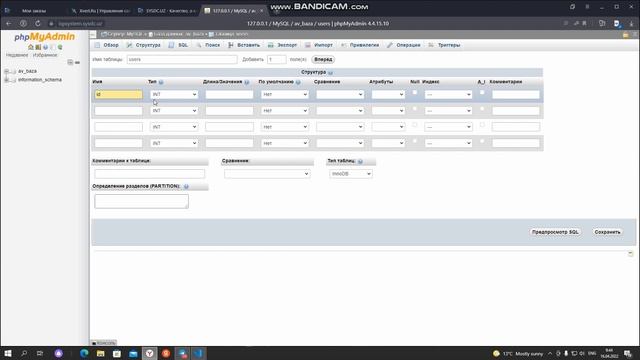Click the browser back arrow
This screenshot has width=640, height=360.
point(9,24)
